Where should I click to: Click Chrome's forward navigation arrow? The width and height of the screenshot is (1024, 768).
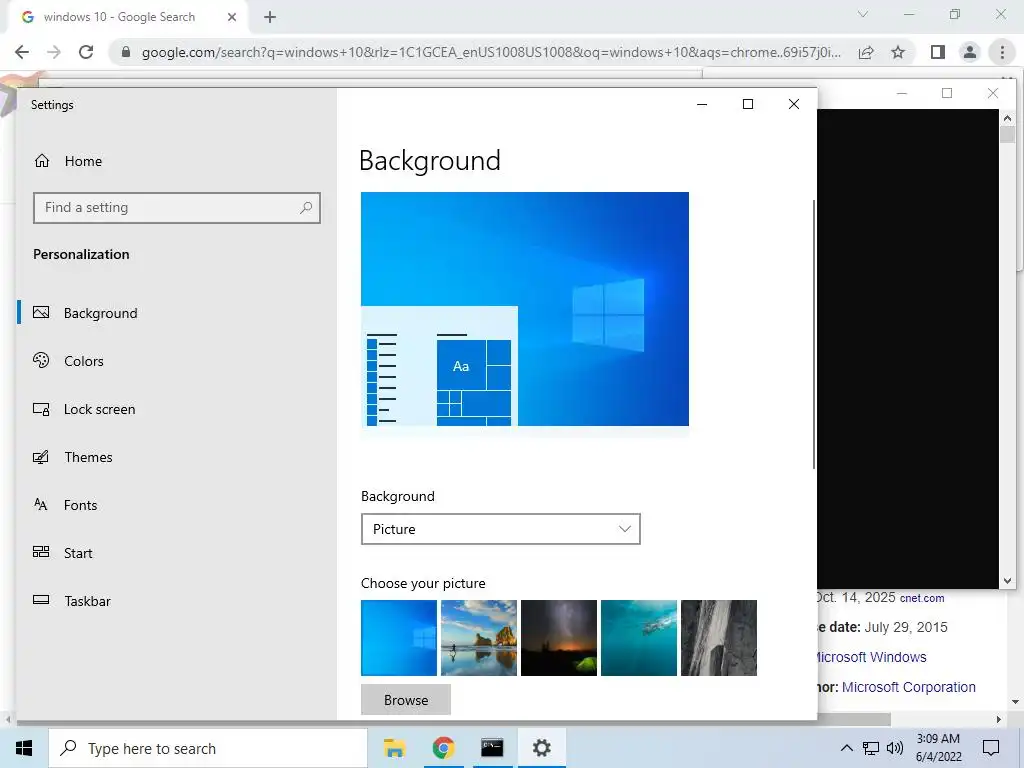click(x=54, y=52)
